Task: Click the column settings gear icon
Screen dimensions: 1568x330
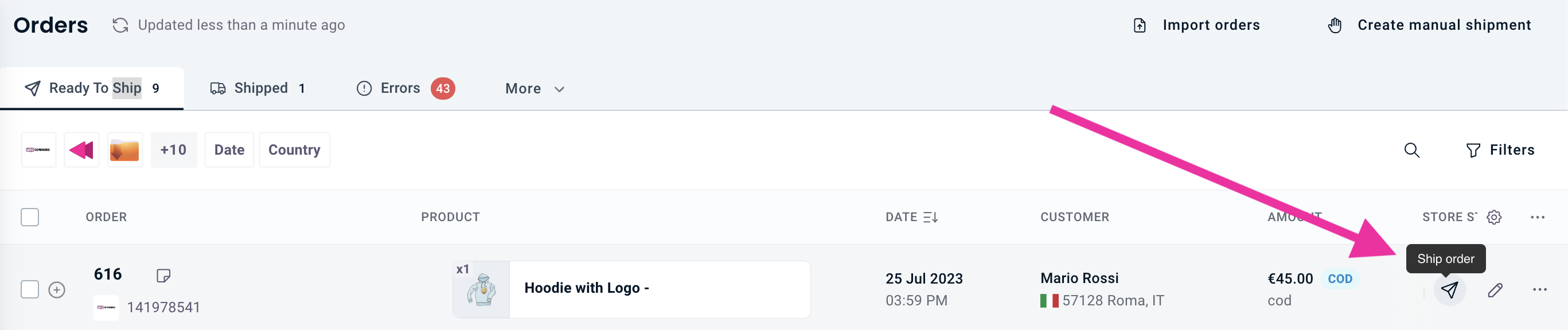Action: [x=1494, y=217]
